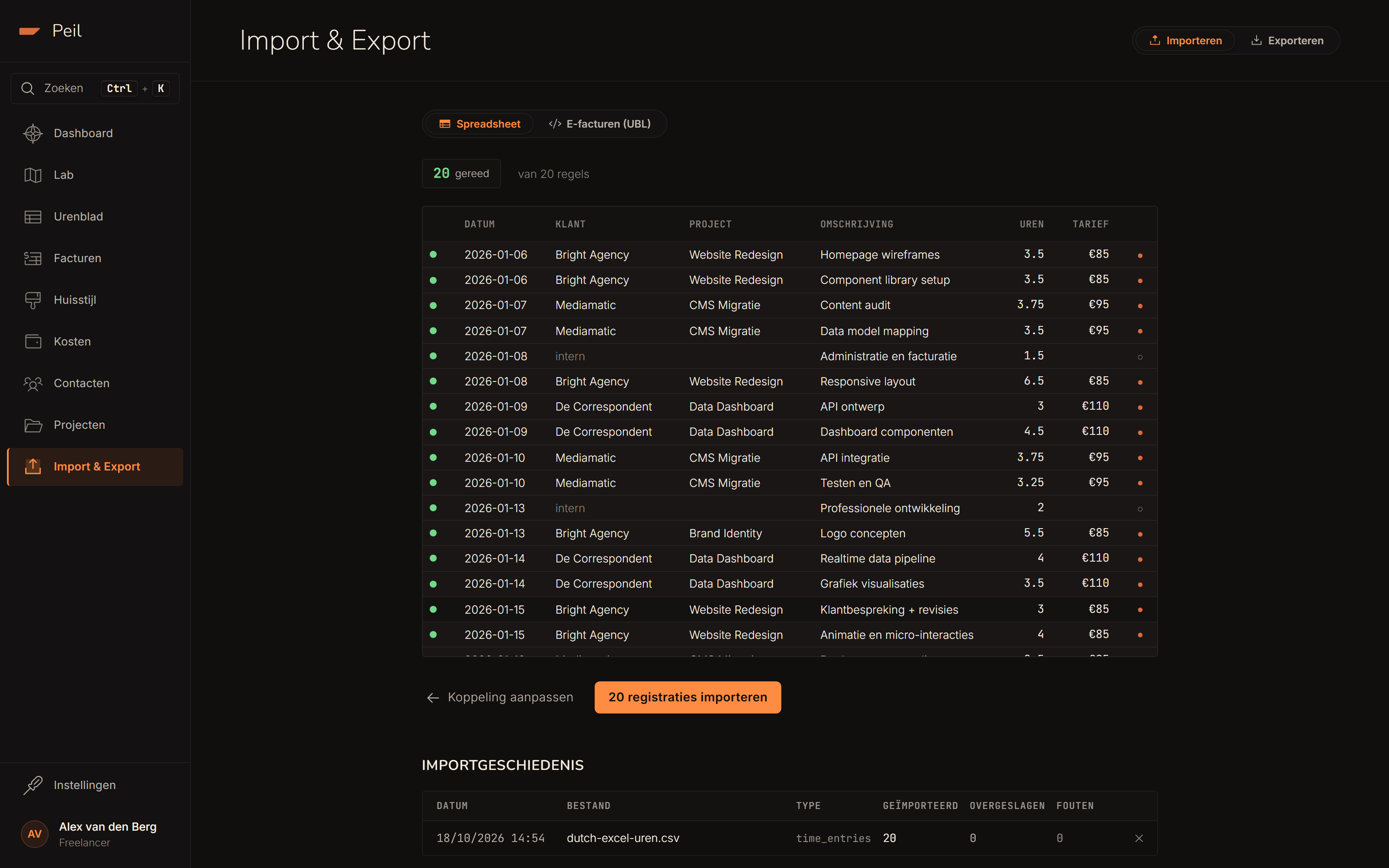
Task: Click the Lab map icon
Action: (x=33, y=175)
